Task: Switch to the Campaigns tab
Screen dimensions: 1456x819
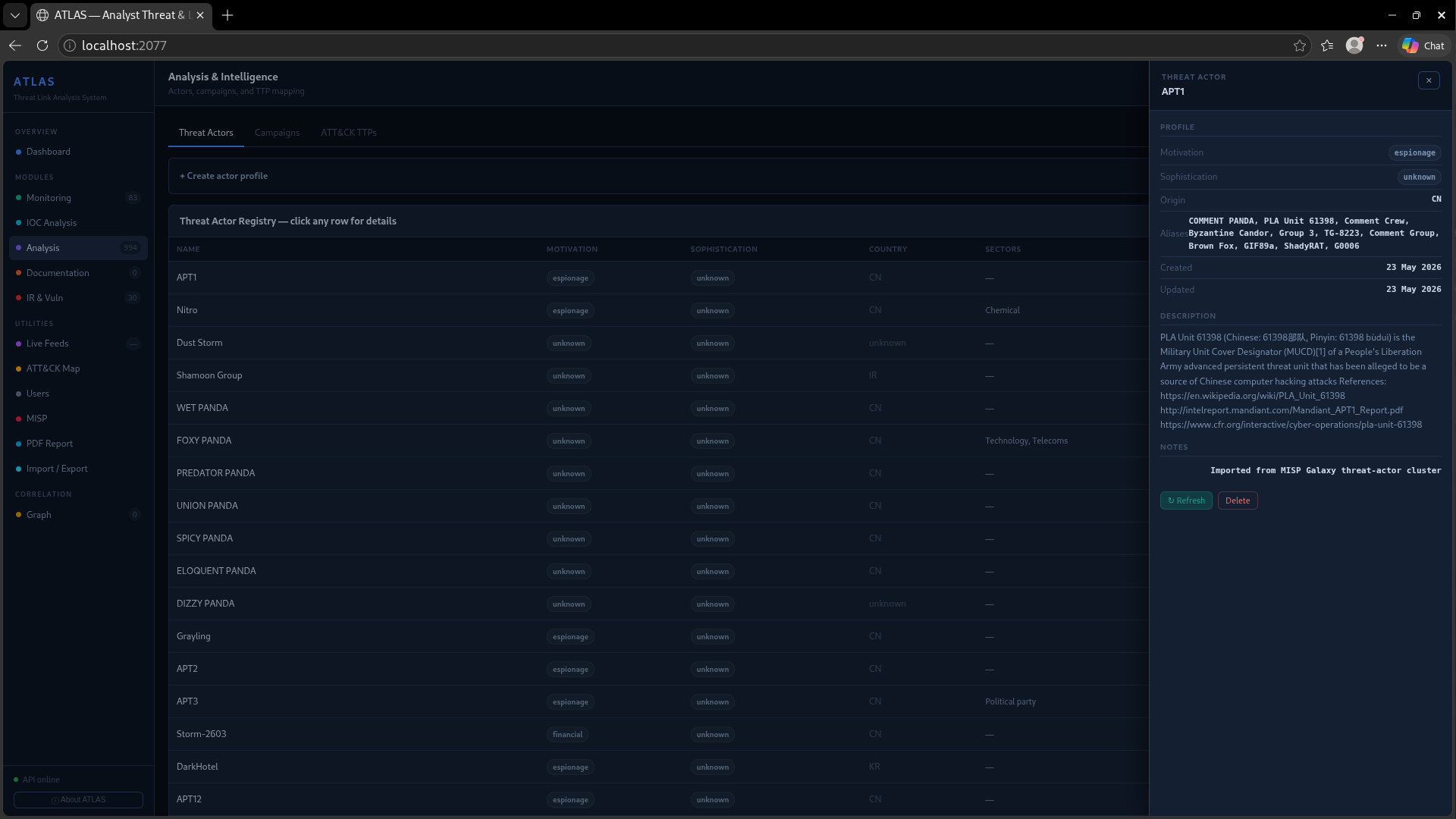Action: coord(277,133)
